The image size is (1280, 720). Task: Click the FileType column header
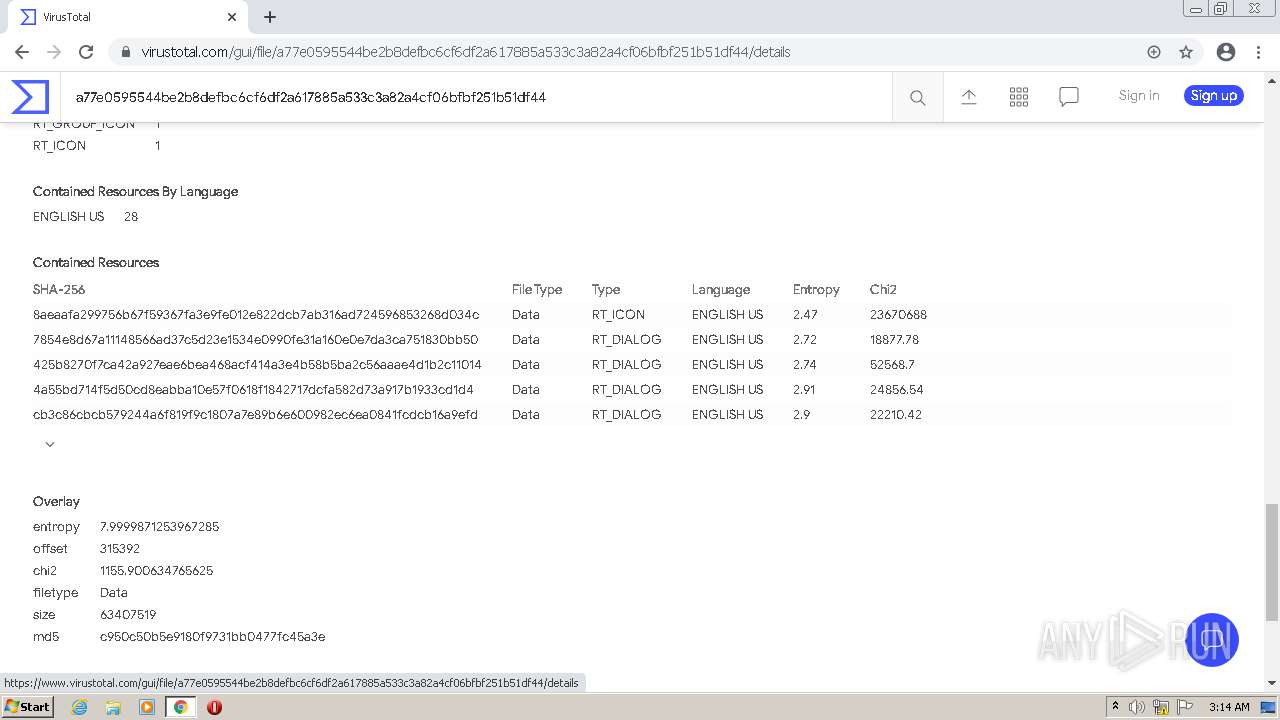[x=537, y=289]
